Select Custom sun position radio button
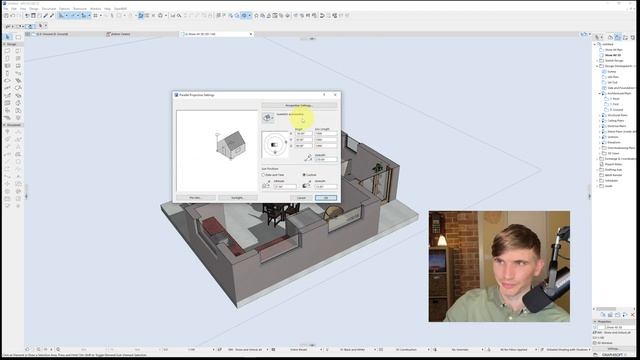The width and height of the screenshot is (640, 360). click(x=304, y=175)
